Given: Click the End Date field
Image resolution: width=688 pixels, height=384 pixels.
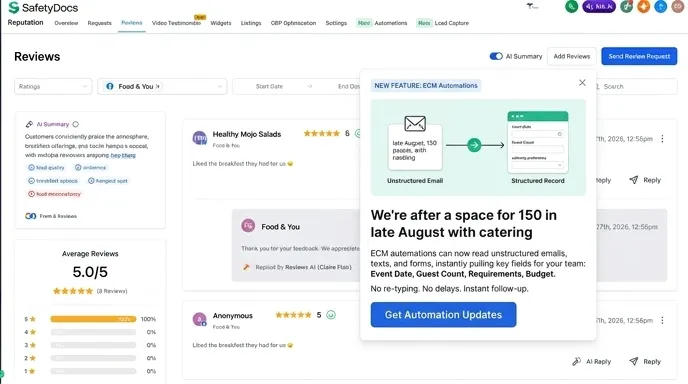Looking at the screenshot, I should coord(348,86).
